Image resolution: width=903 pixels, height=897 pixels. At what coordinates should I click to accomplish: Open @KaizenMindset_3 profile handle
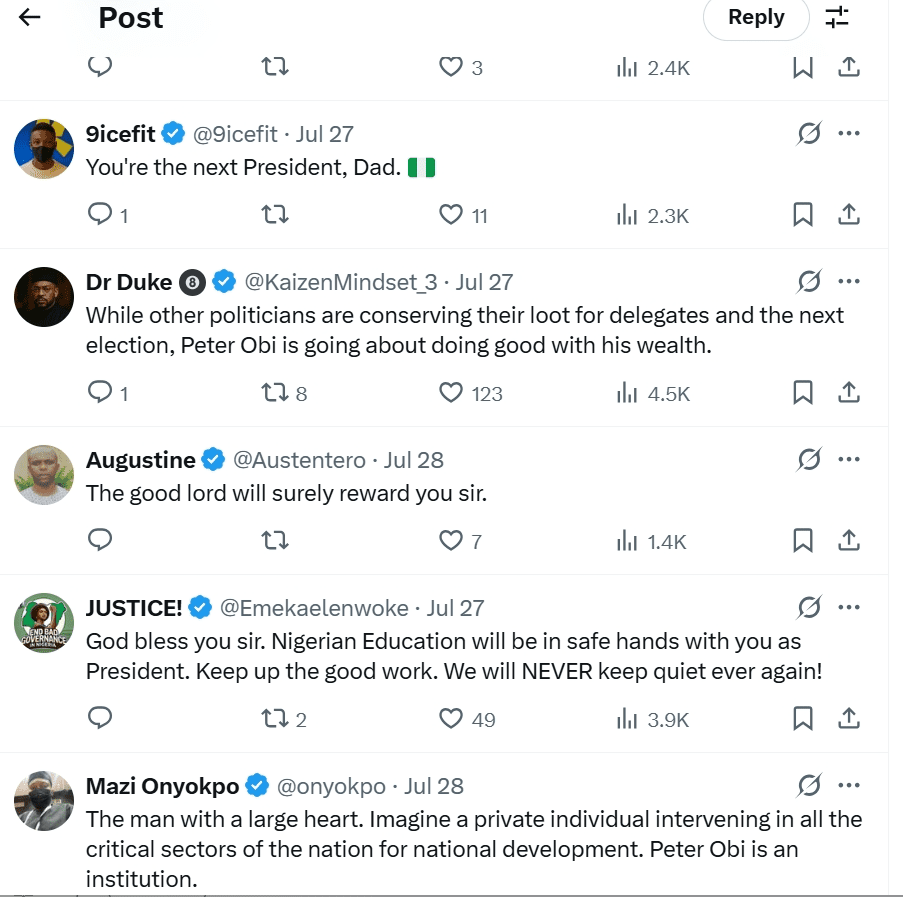pos(340,282)
